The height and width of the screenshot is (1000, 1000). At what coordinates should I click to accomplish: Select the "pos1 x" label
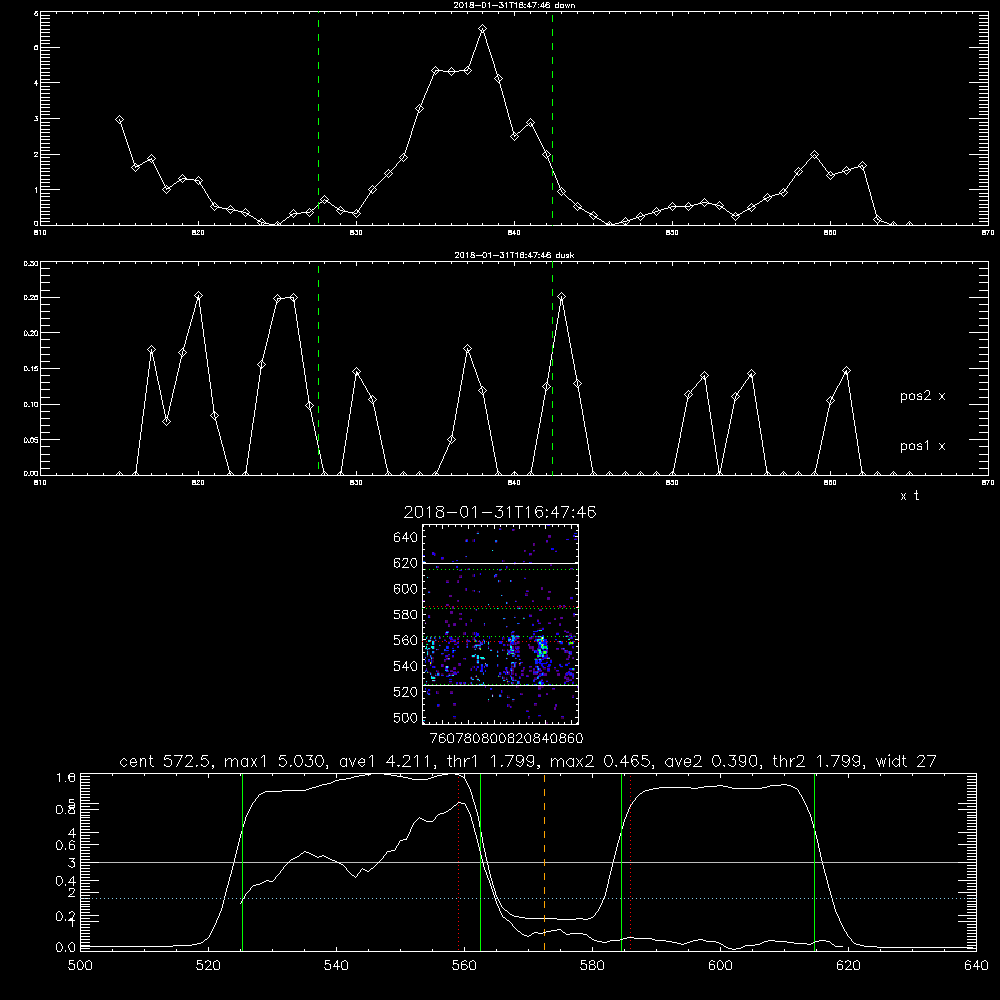point(922,446)
